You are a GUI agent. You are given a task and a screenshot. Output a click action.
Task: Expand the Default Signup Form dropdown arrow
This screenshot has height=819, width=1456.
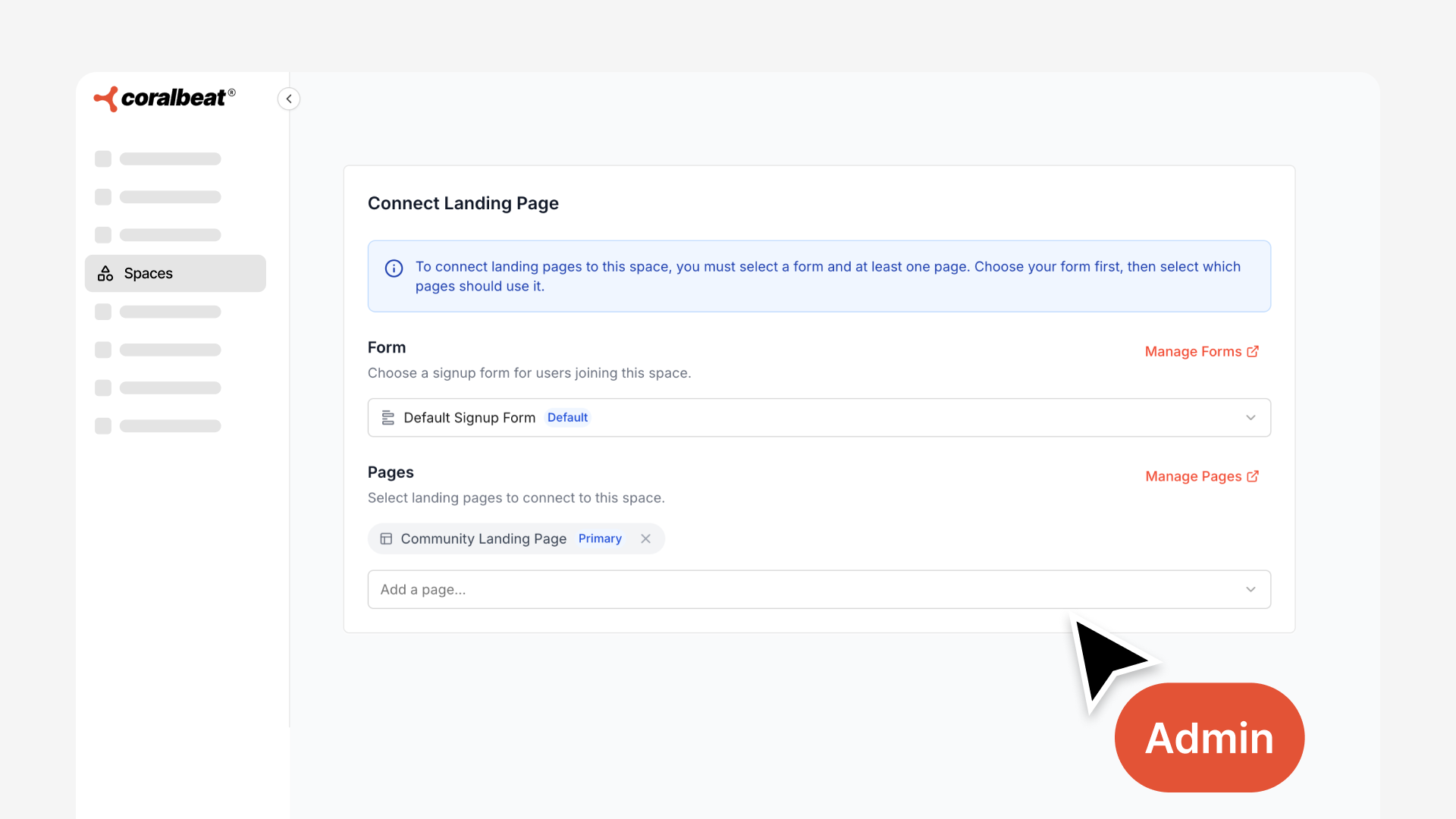tap(1250, 418)
